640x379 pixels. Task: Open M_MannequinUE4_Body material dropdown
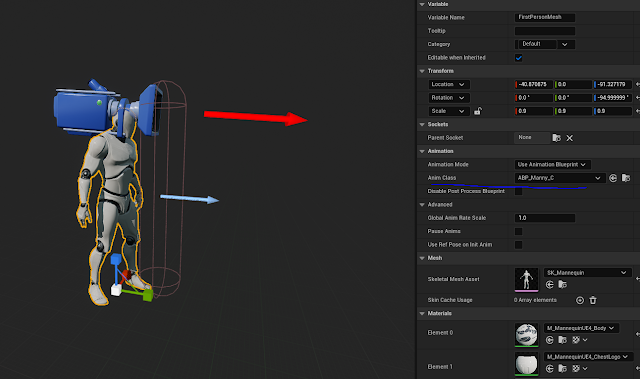(x=581, y=328)
